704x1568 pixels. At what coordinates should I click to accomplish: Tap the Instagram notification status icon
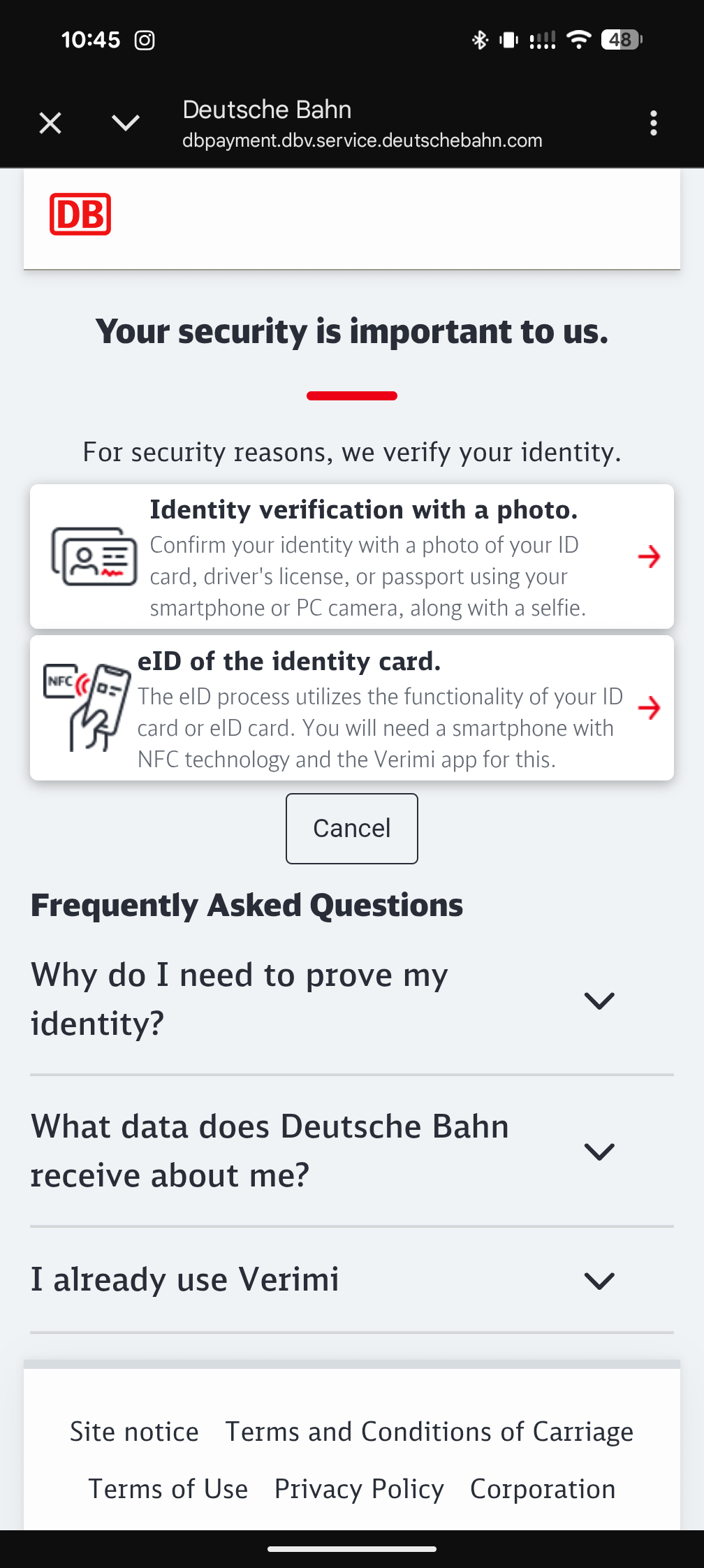point(145,41)
